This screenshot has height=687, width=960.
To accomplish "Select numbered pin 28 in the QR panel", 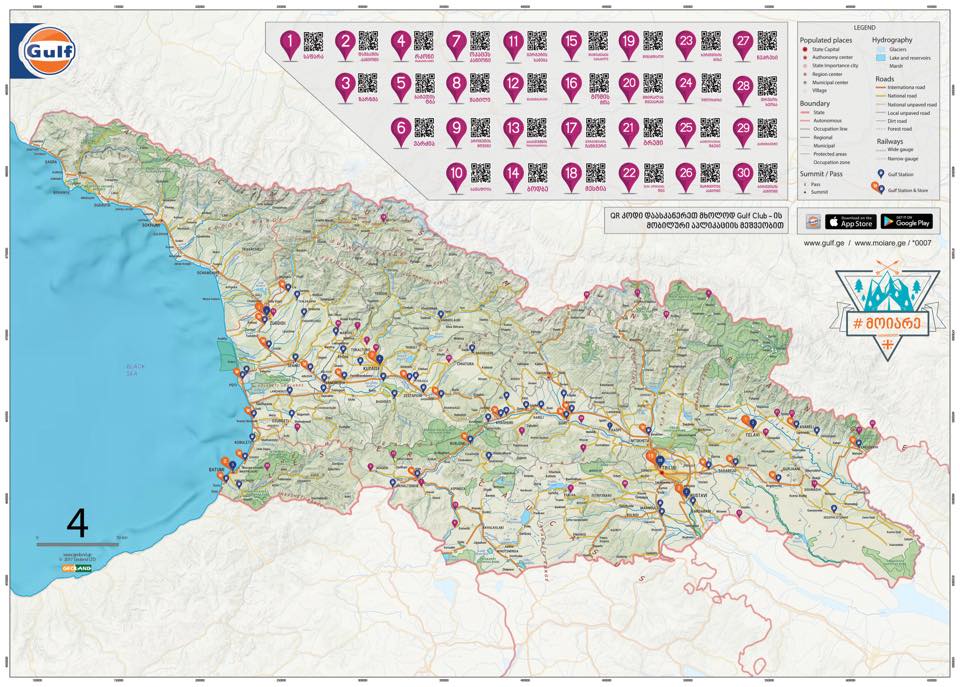I will 743,89.
